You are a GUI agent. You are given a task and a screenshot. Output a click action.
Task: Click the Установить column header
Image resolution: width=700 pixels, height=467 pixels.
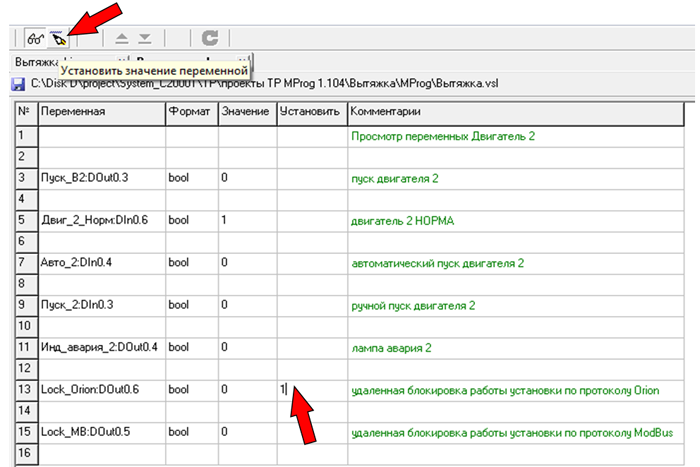coord(311,111)
